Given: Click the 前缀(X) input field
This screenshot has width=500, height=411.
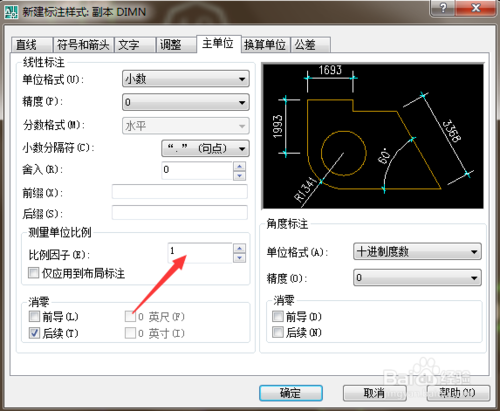Looking at the screenshot, I should [180, 192].
